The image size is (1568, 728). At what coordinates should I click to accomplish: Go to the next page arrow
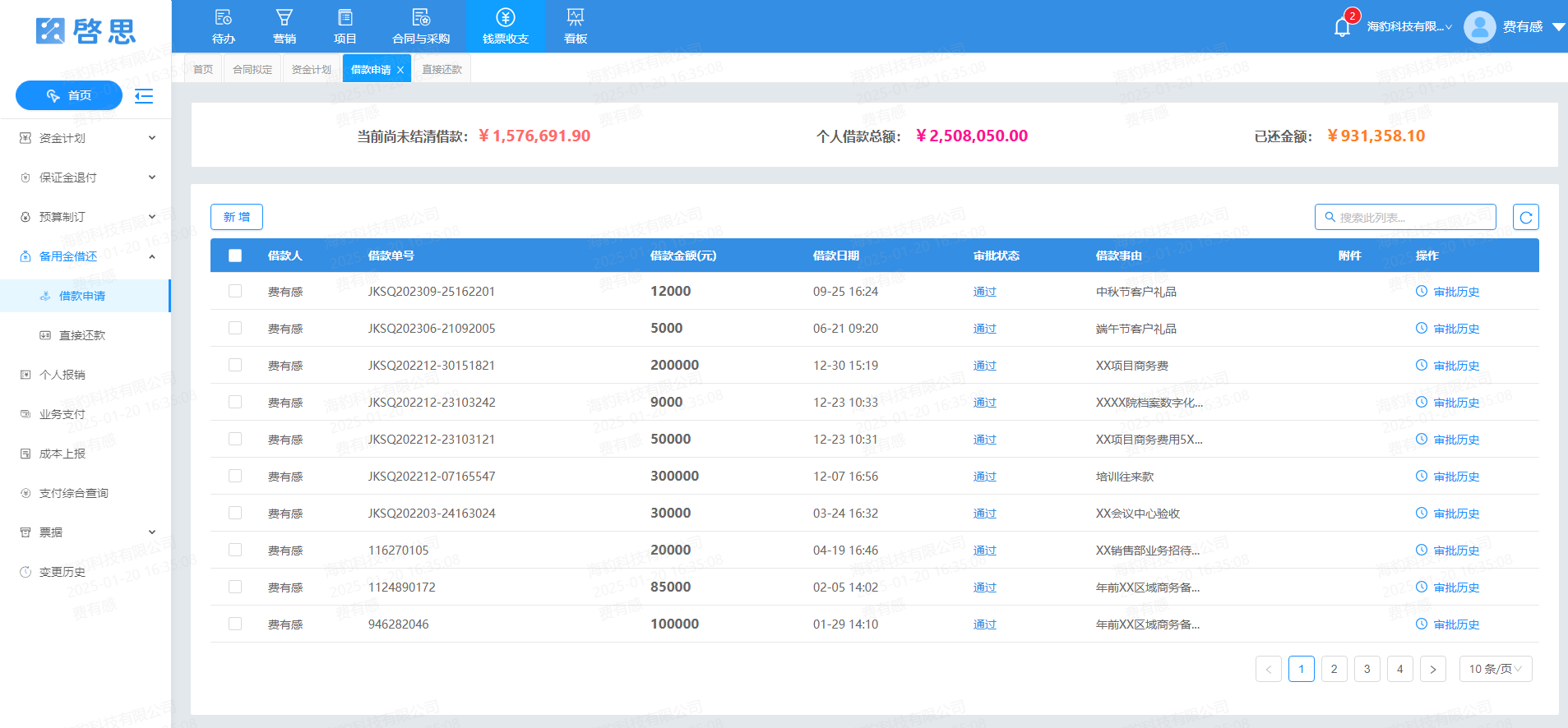(x=1433, y=669)
